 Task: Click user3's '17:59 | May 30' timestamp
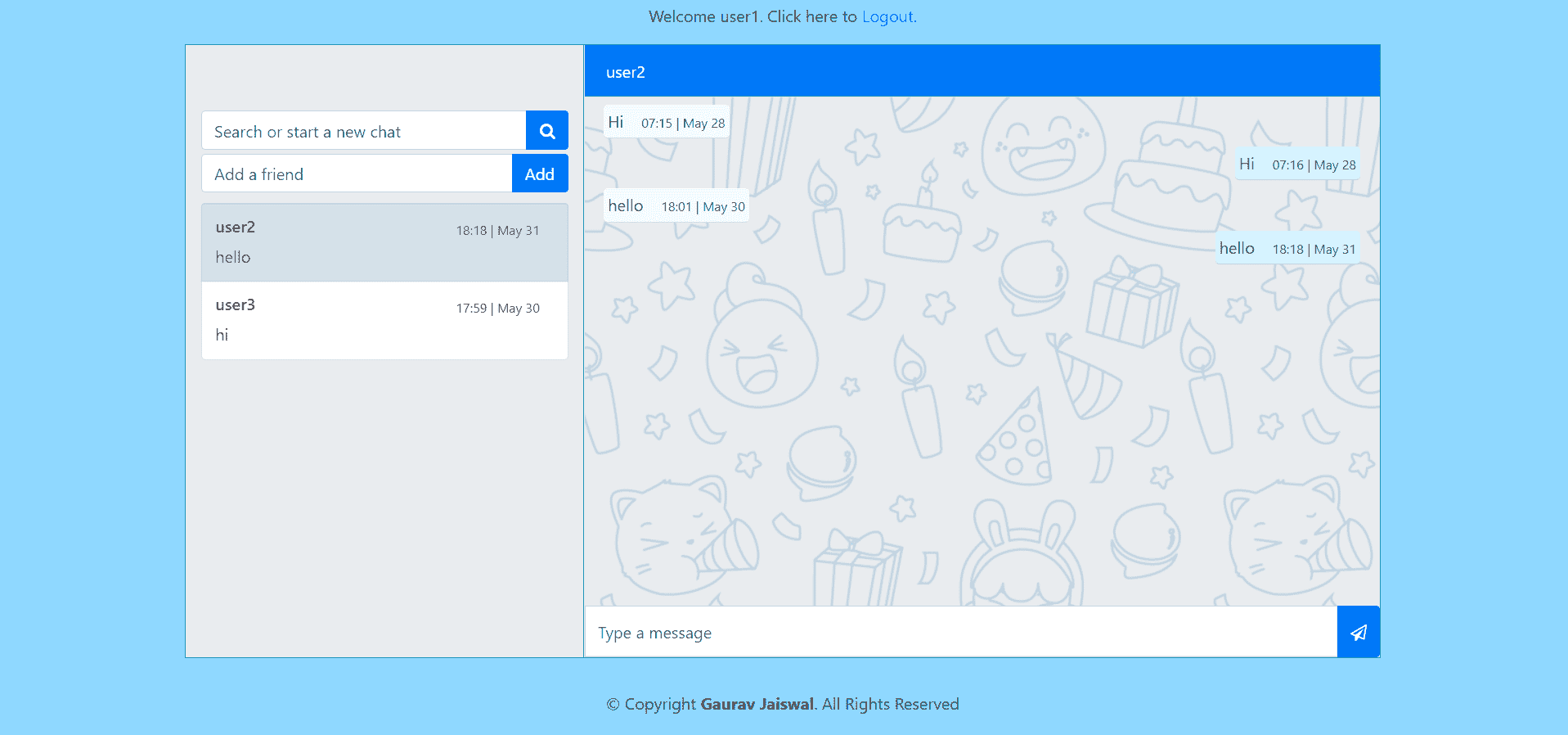click(497, 309)
